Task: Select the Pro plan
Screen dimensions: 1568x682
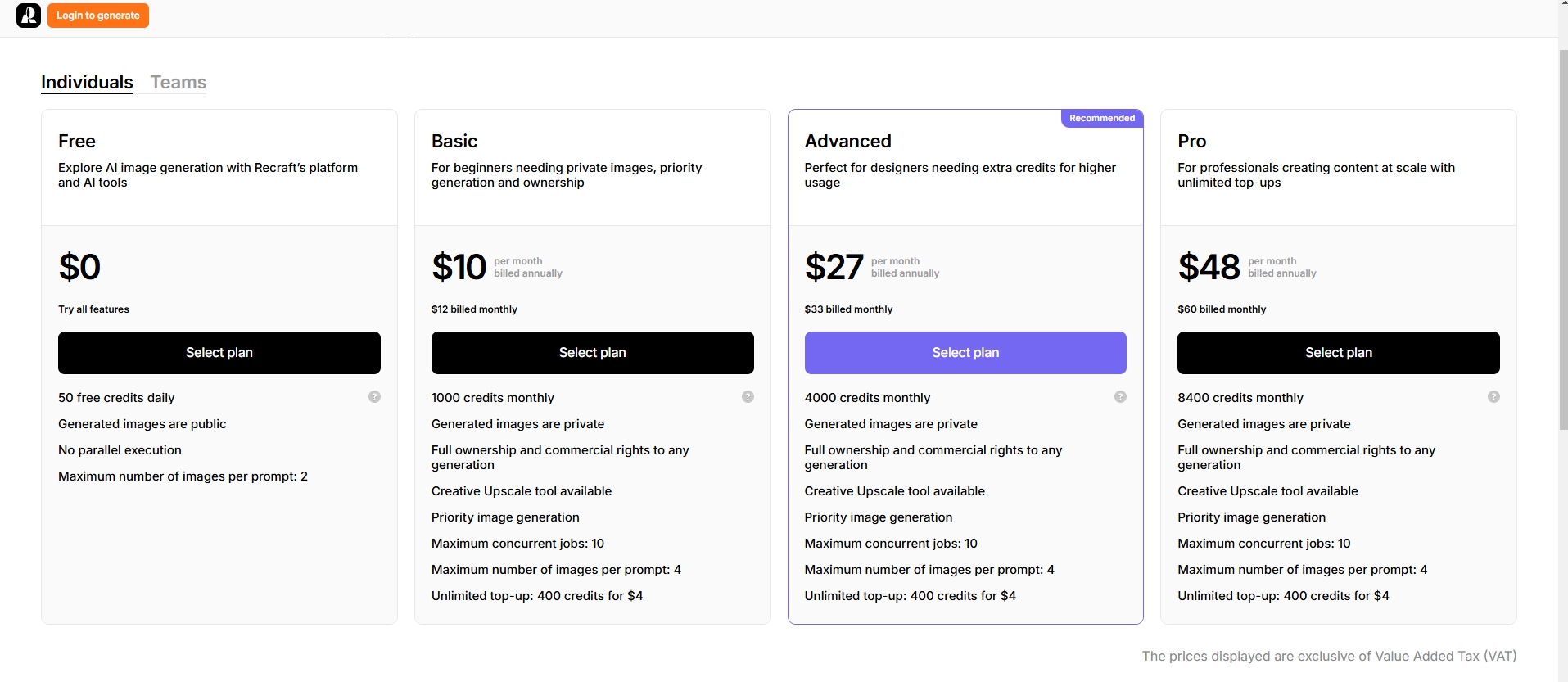Action: [x=1338, y=353]
